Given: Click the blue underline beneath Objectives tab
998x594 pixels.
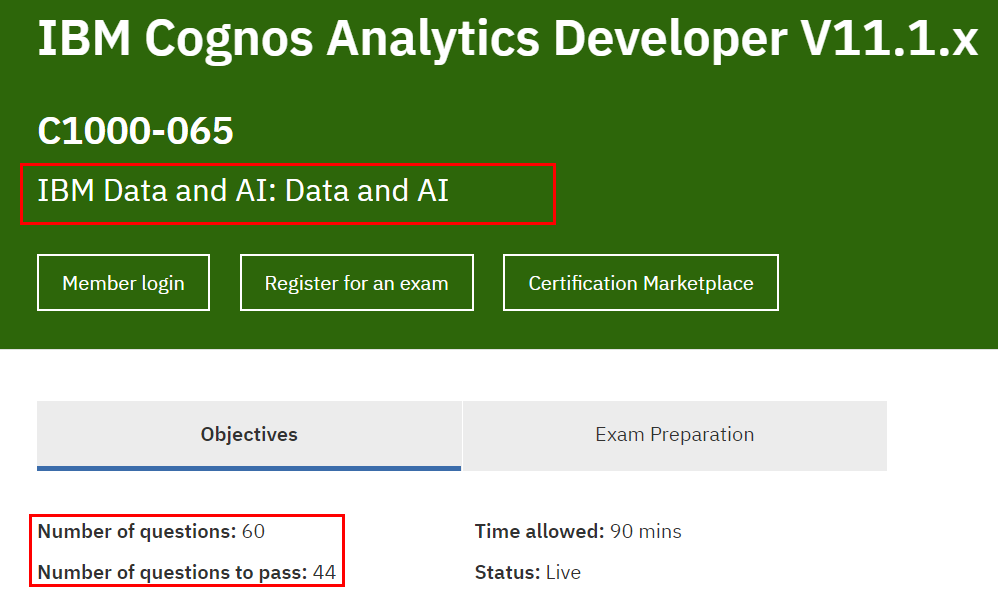Looking at the screenshot, I should (249, 467).
